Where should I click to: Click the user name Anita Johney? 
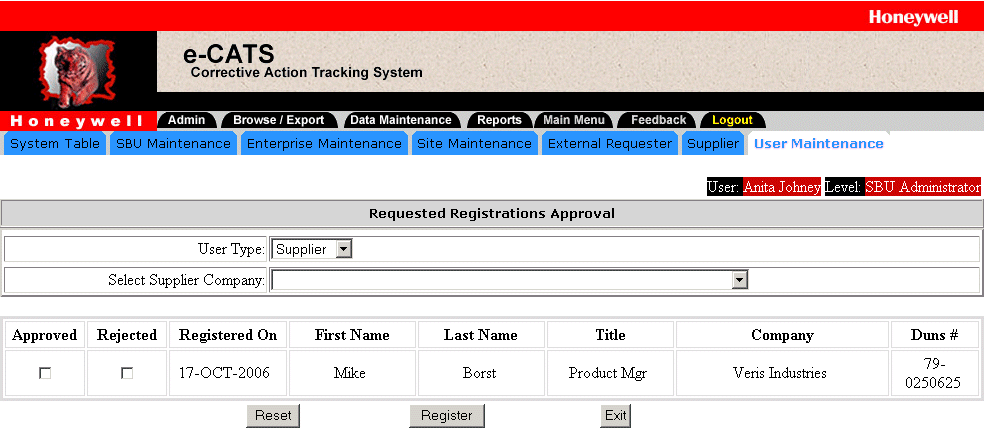pos(781,187)
